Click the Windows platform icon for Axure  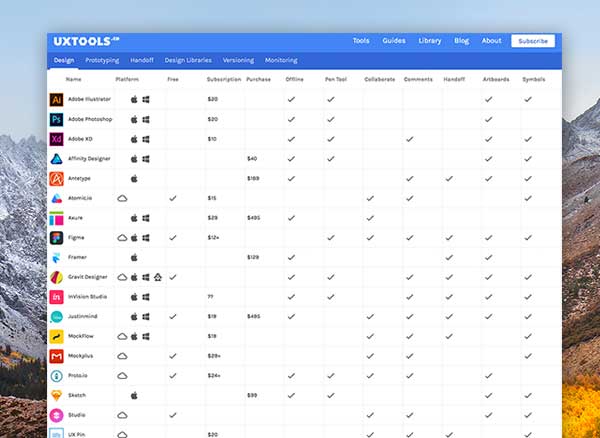146,218
